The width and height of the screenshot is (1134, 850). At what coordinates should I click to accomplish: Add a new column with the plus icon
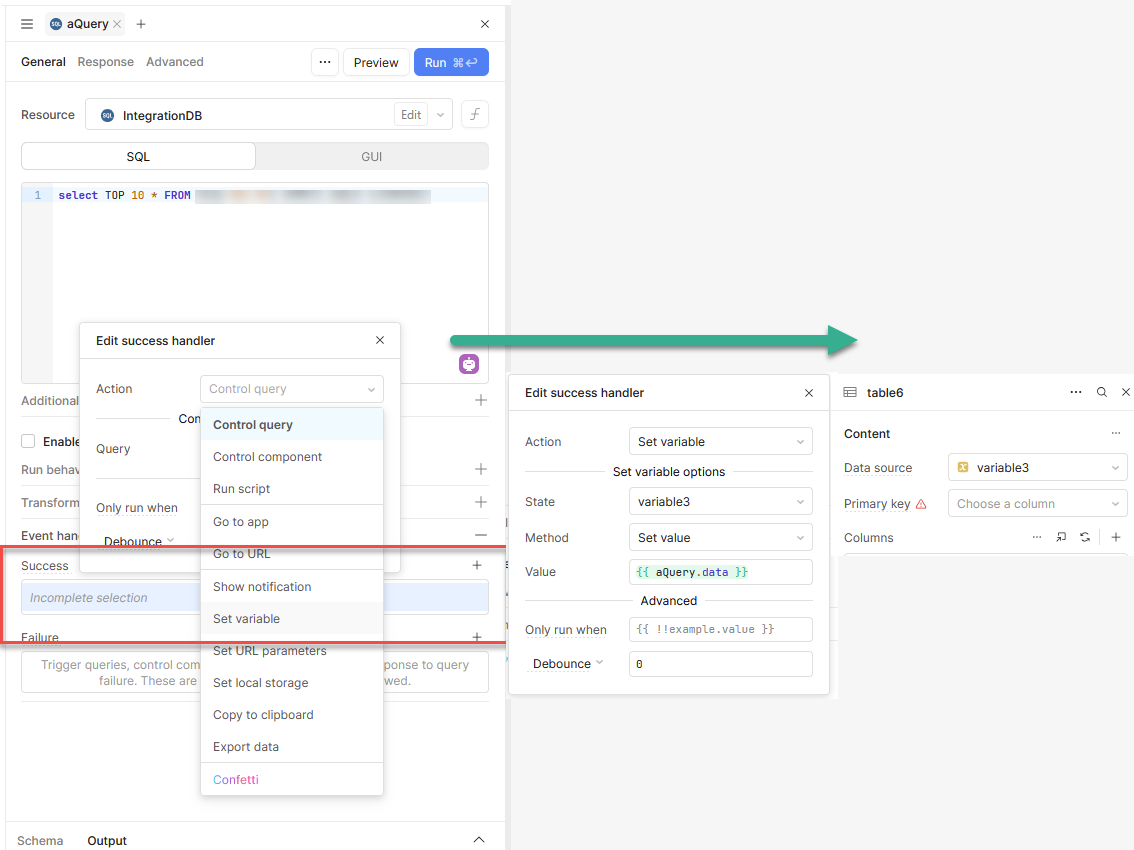coord(1116,537)
